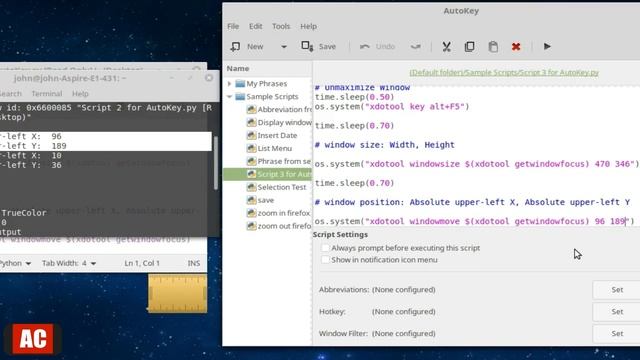This screenshot has height=360, width=640.
Task: Open the AutoKey File menu
Action: pyautogui.click(x=233, y=26)
